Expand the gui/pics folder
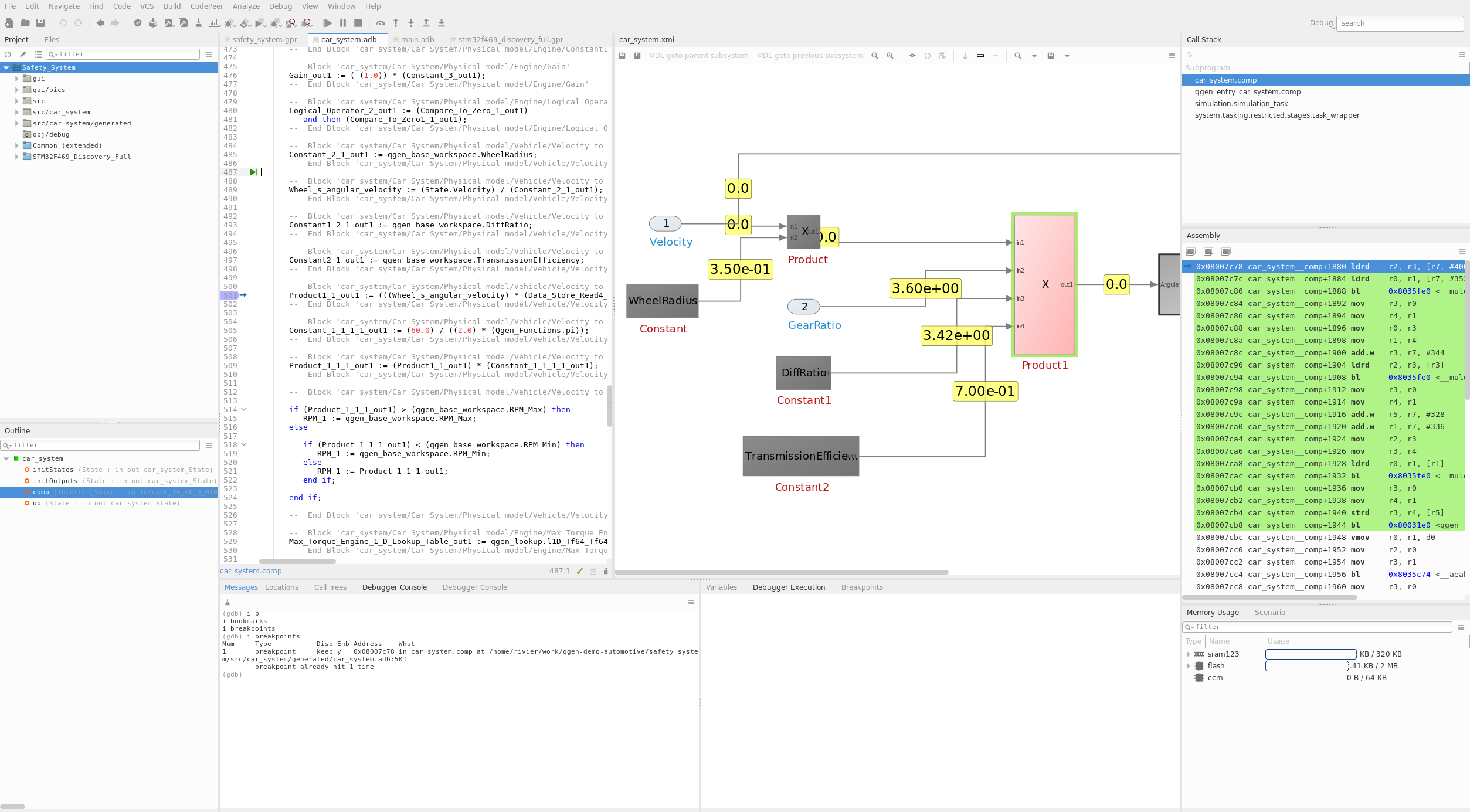The image size is (1470, 812). click(17, 90)
